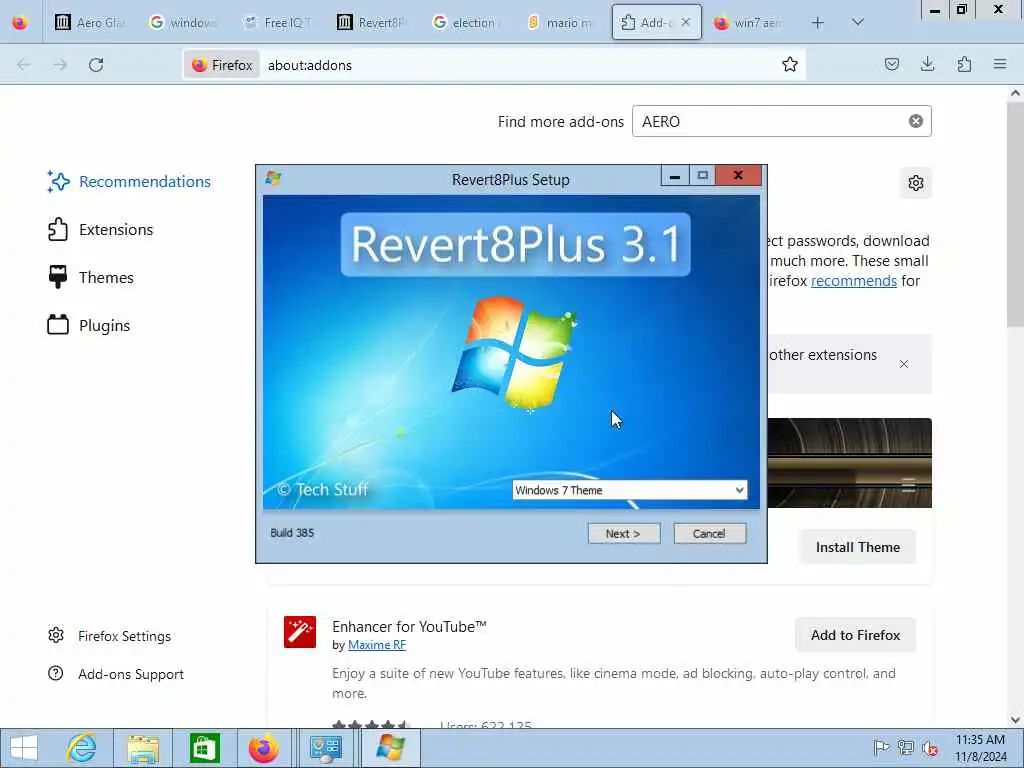Screen dimensions: 1024x768
Task: Open the Extensions toolbar puzzle icon
Action: pos(964,65)
